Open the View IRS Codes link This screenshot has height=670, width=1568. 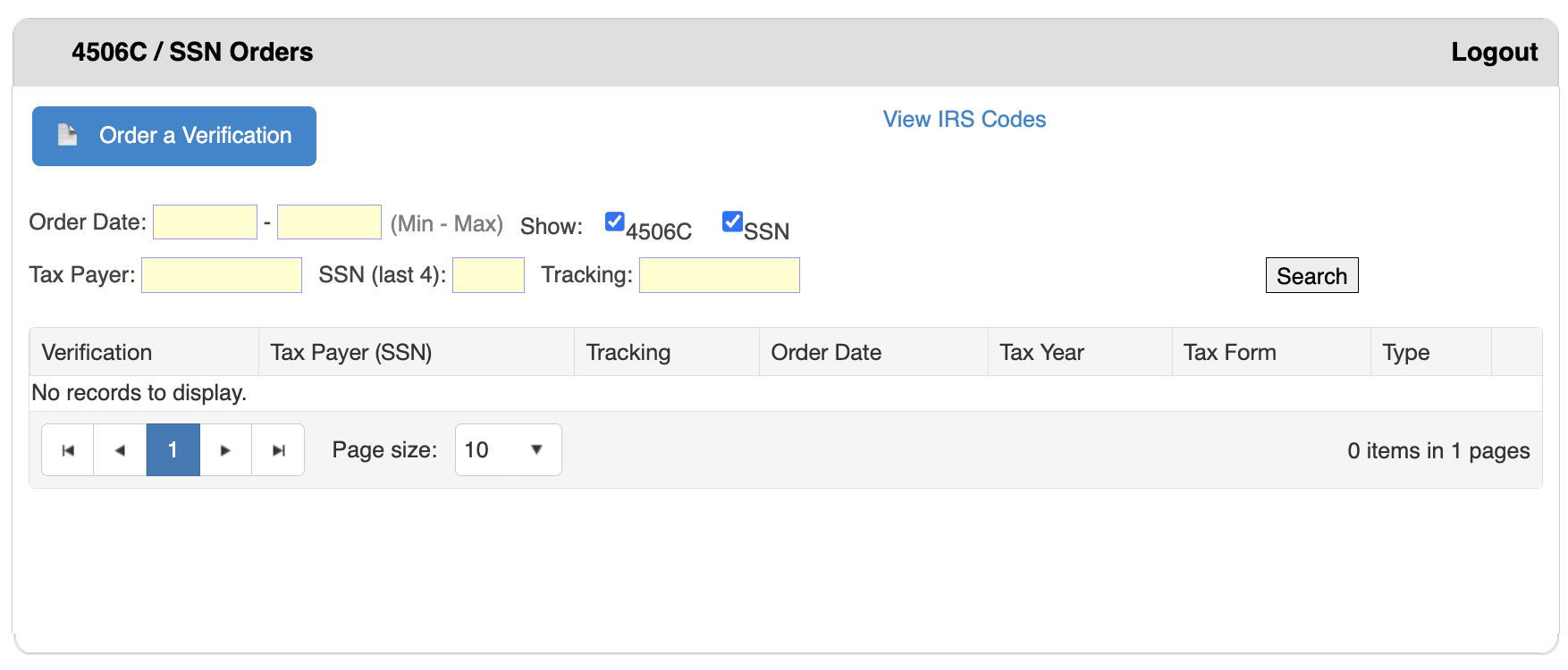(964, 120)
